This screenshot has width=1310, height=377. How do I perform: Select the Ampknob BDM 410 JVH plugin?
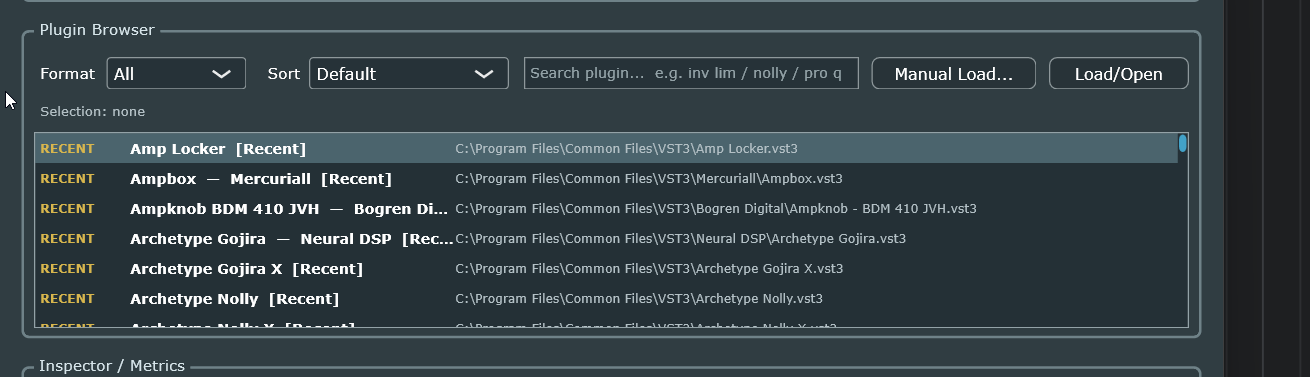(606, 208)
